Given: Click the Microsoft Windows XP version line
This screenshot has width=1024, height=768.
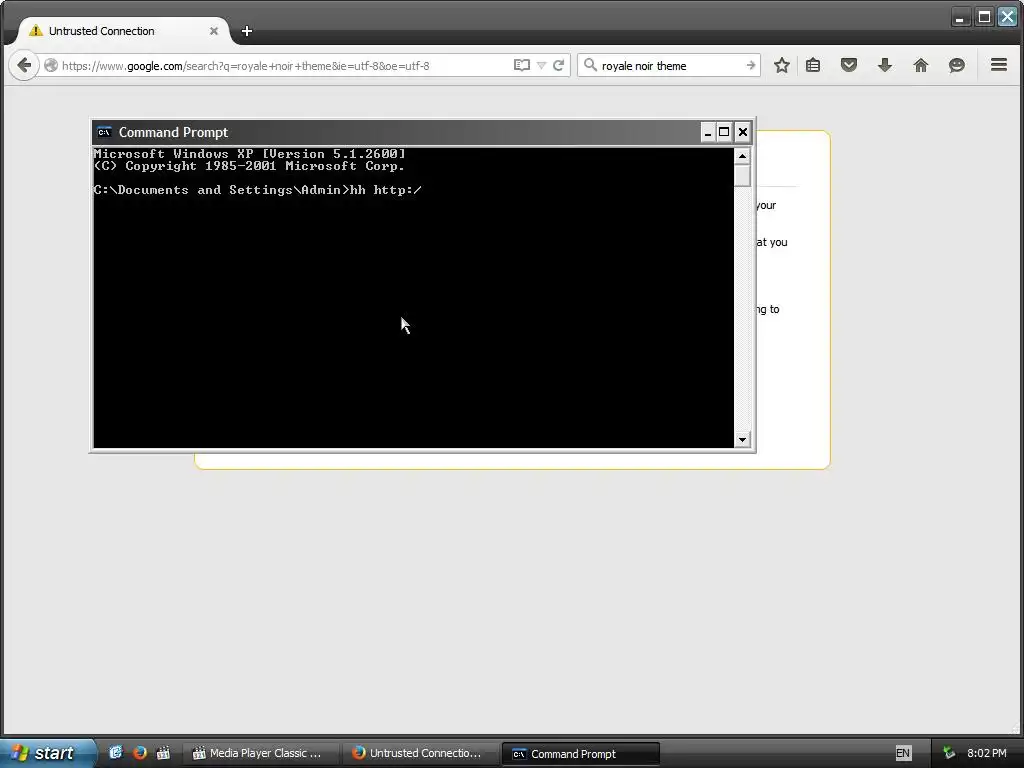Looking at the screenshot, I should tap(249, 154).
